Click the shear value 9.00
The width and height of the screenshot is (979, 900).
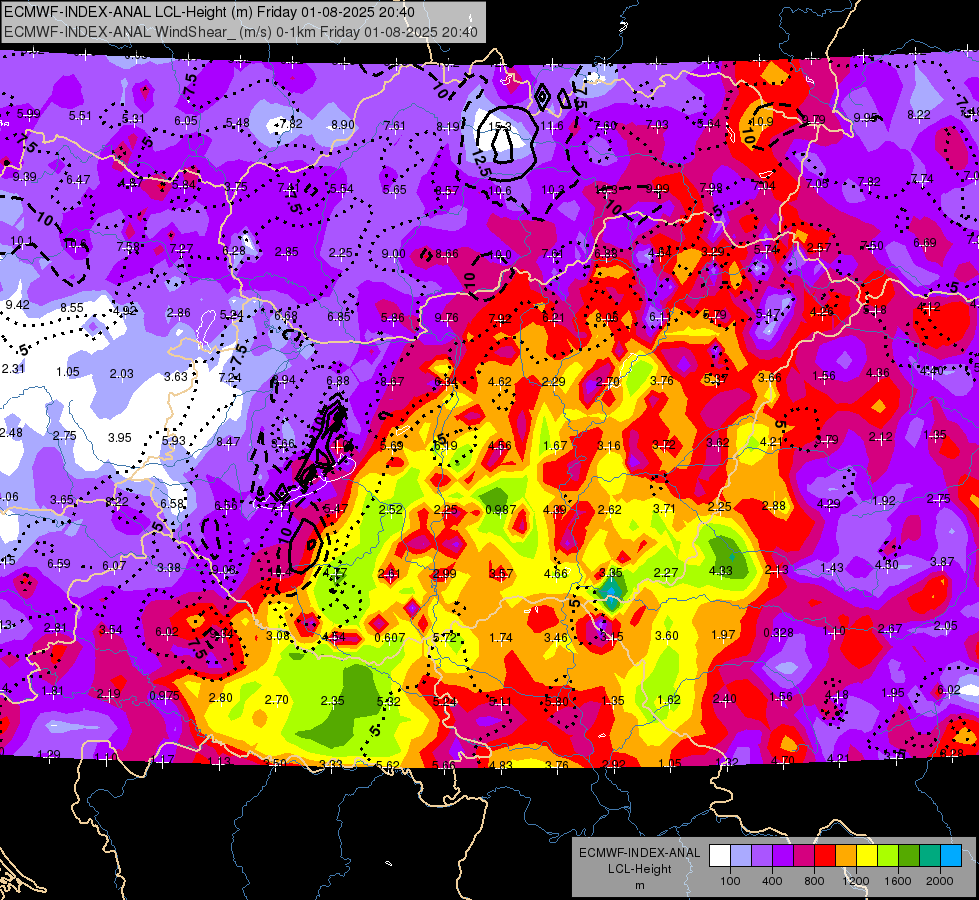coord(393,254)
